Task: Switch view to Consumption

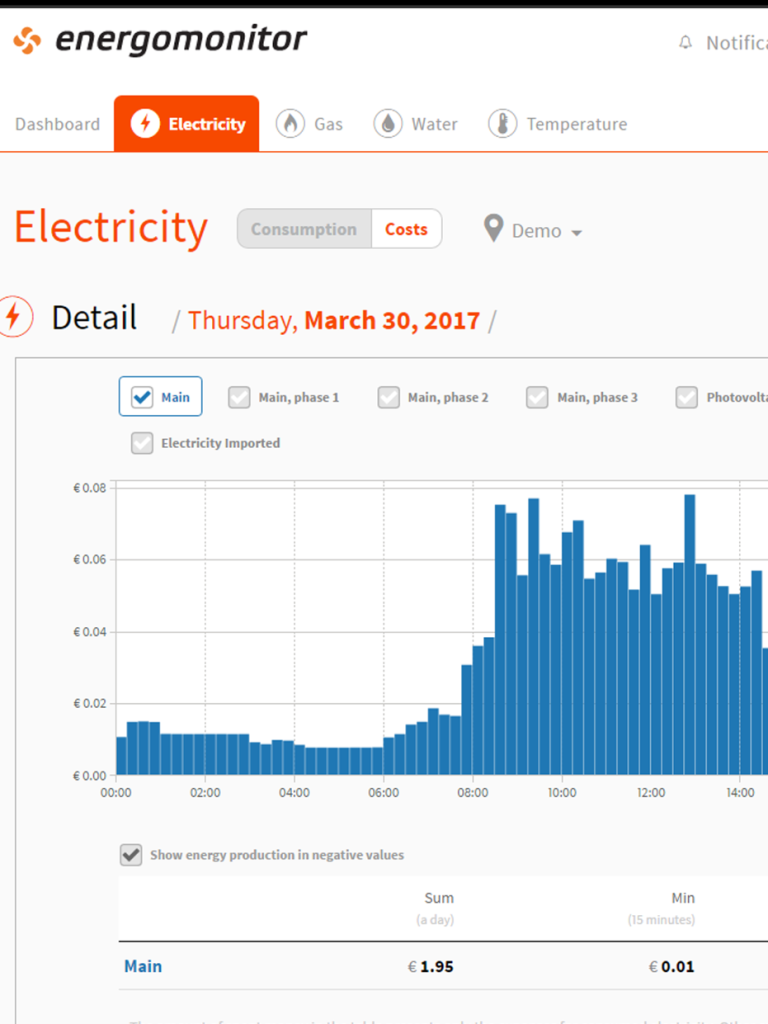Action: [x=303, y=229]
